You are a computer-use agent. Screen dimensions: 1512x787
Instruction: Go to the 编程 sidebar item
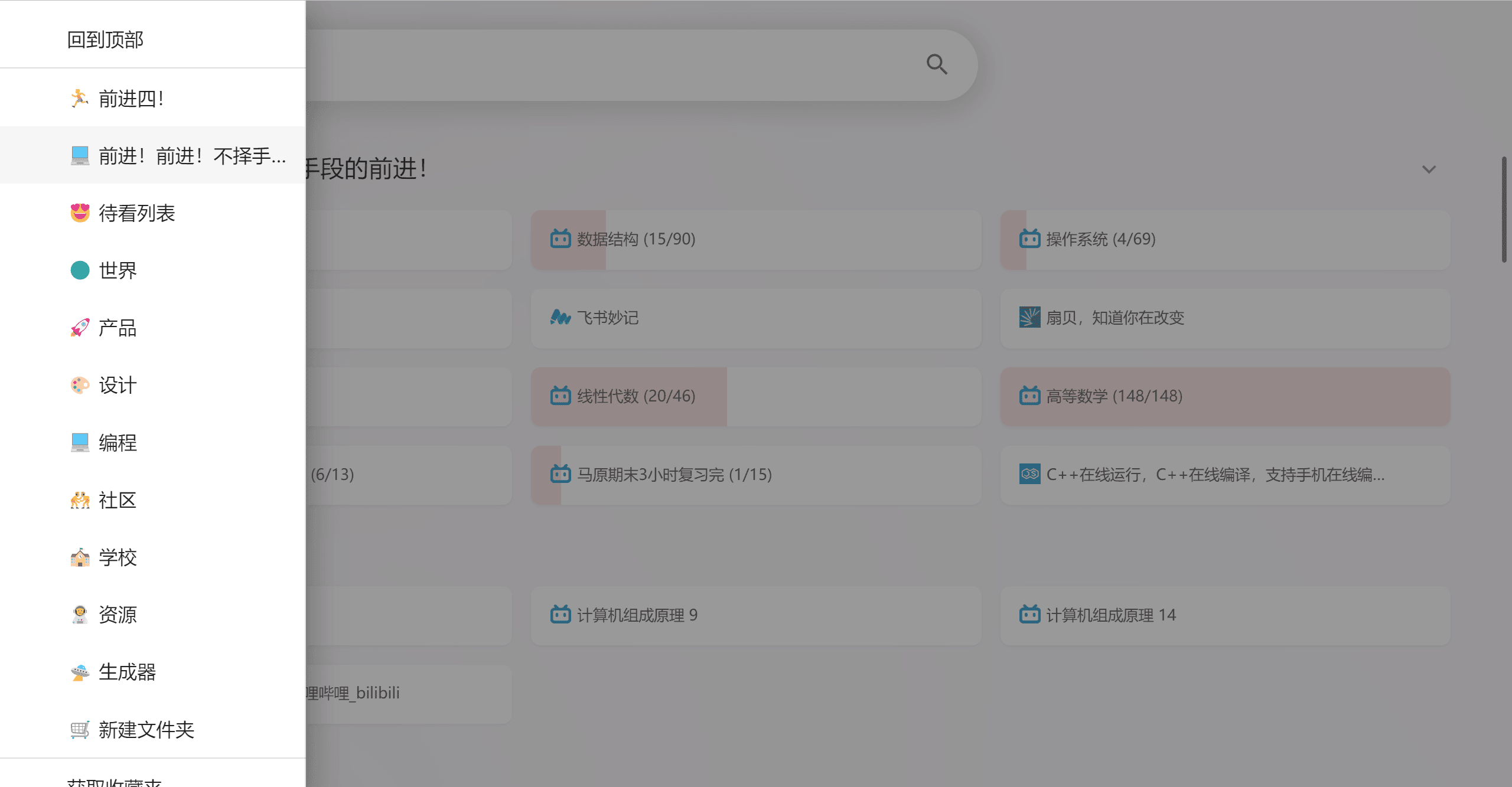[x=118, y=443]
